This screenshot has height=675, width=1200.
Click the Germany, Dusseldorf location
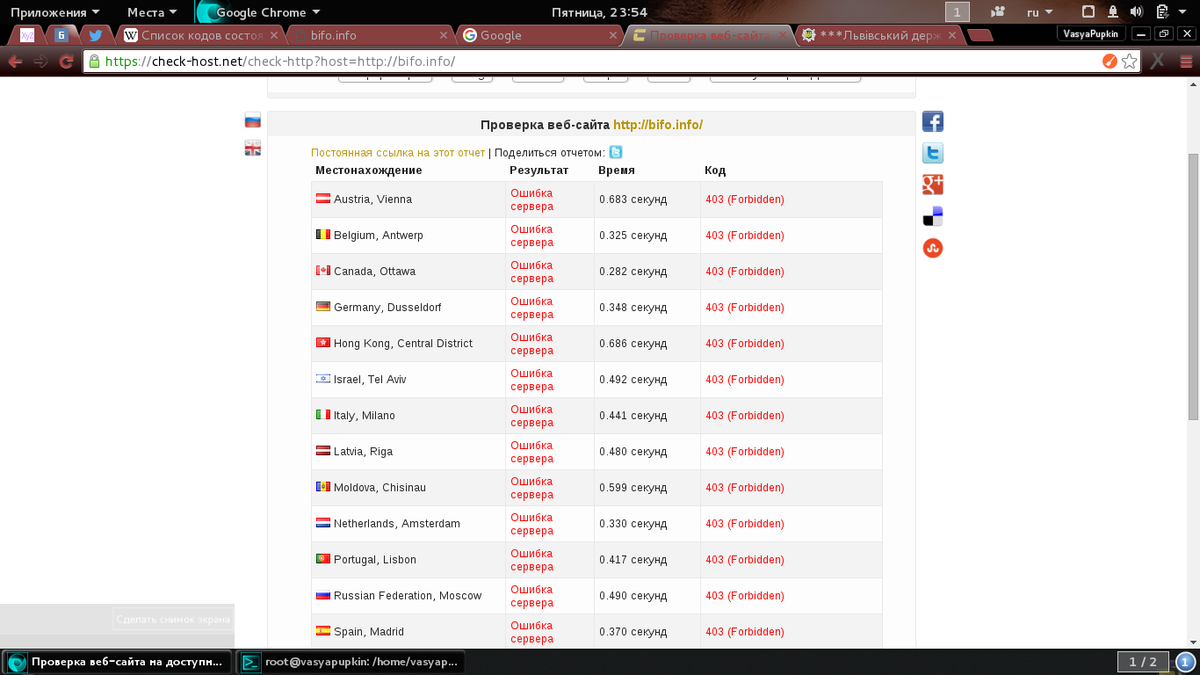click(387, 308)
